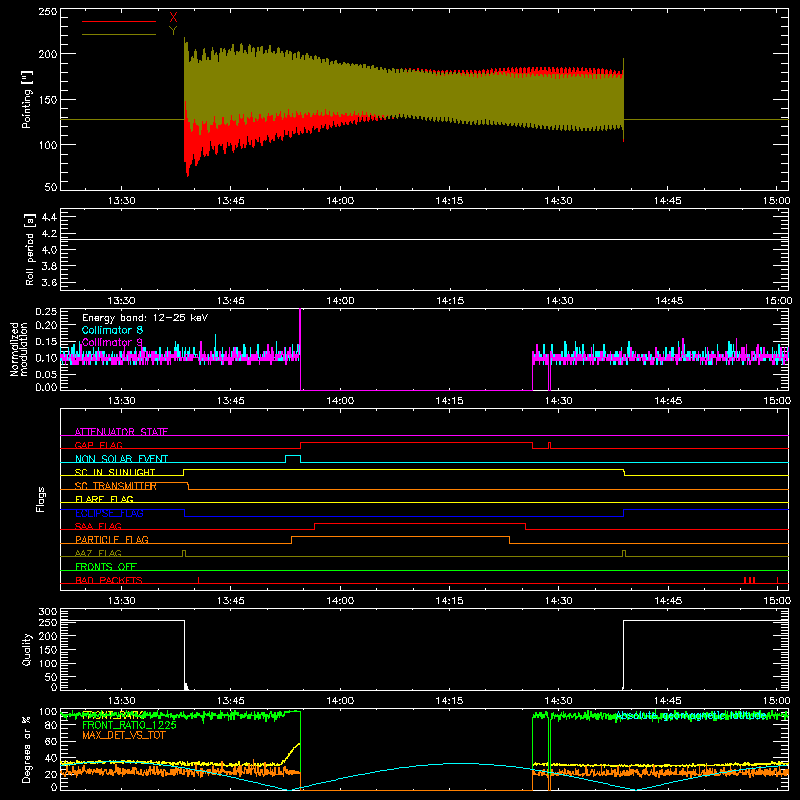This screenshot has height=800, width=800.
Task: Click the 200 tick on Pointing axis
Action: tap(48, 54)
